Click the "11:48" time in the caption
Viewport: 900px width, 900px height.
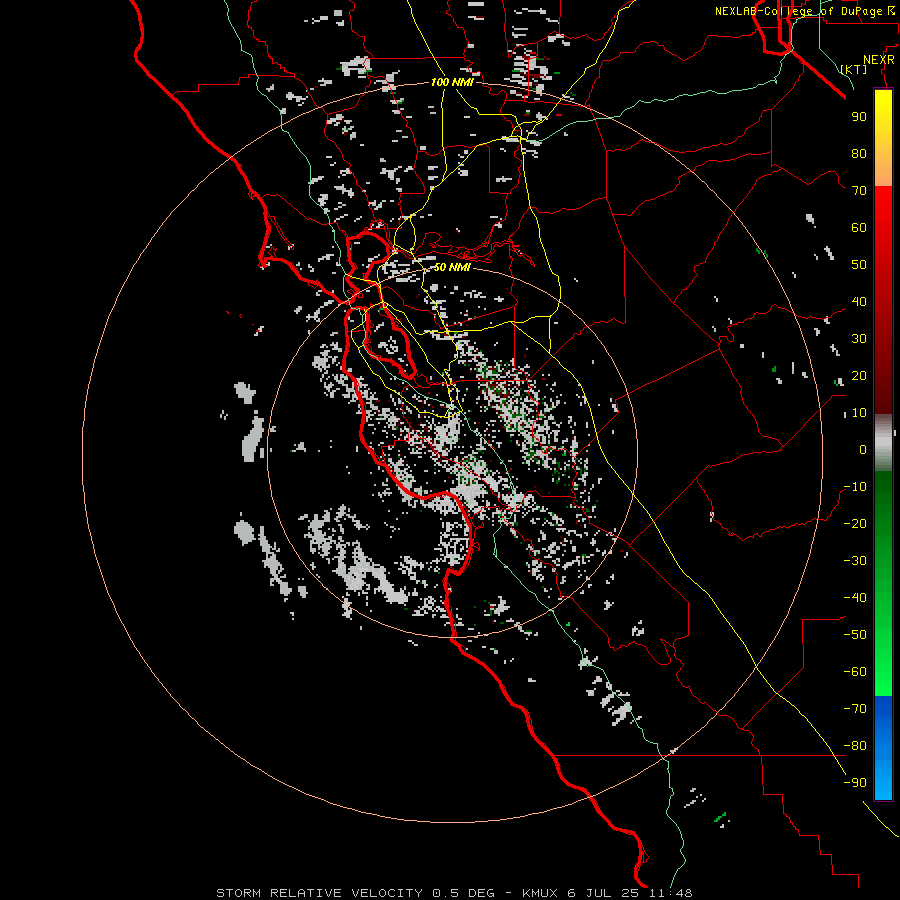click(670, 893)
